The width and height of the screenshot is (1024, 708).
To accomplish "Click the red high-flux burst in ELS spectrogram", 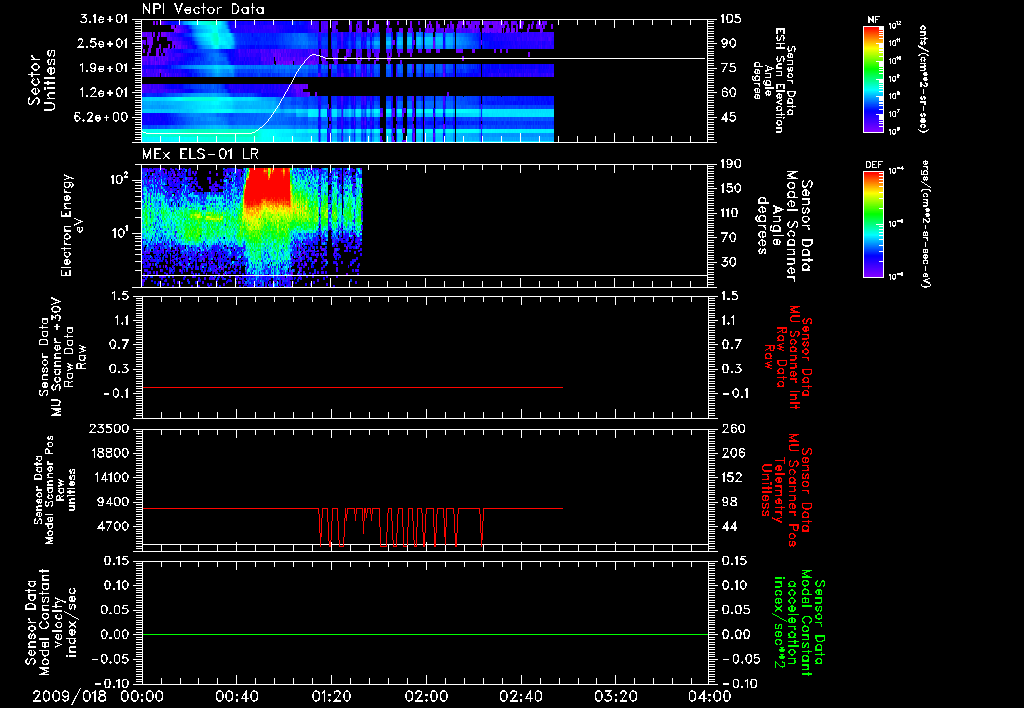I will coord(266,186).
